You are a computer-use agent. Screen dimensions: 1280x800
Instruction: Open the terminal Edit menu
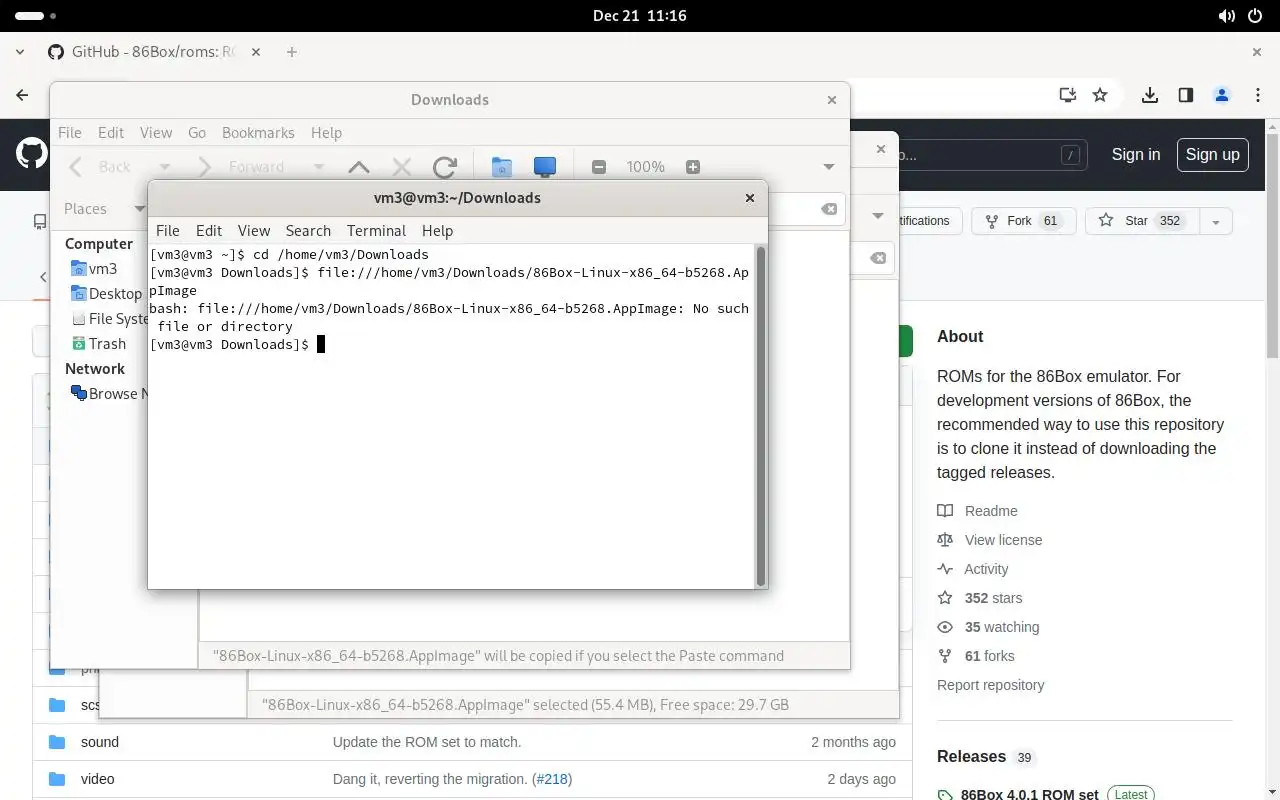209,230
